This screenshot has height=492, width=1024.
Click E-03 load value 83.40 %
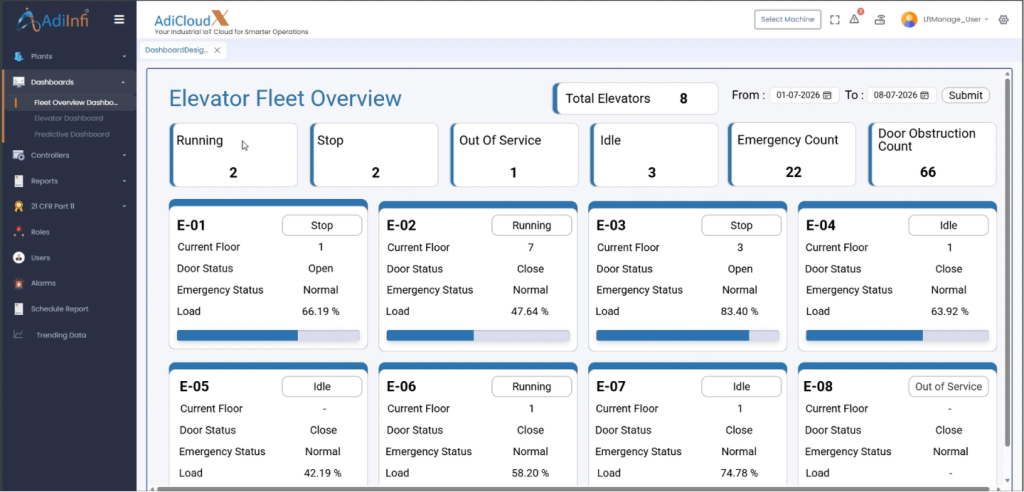(x=739, y=312)
